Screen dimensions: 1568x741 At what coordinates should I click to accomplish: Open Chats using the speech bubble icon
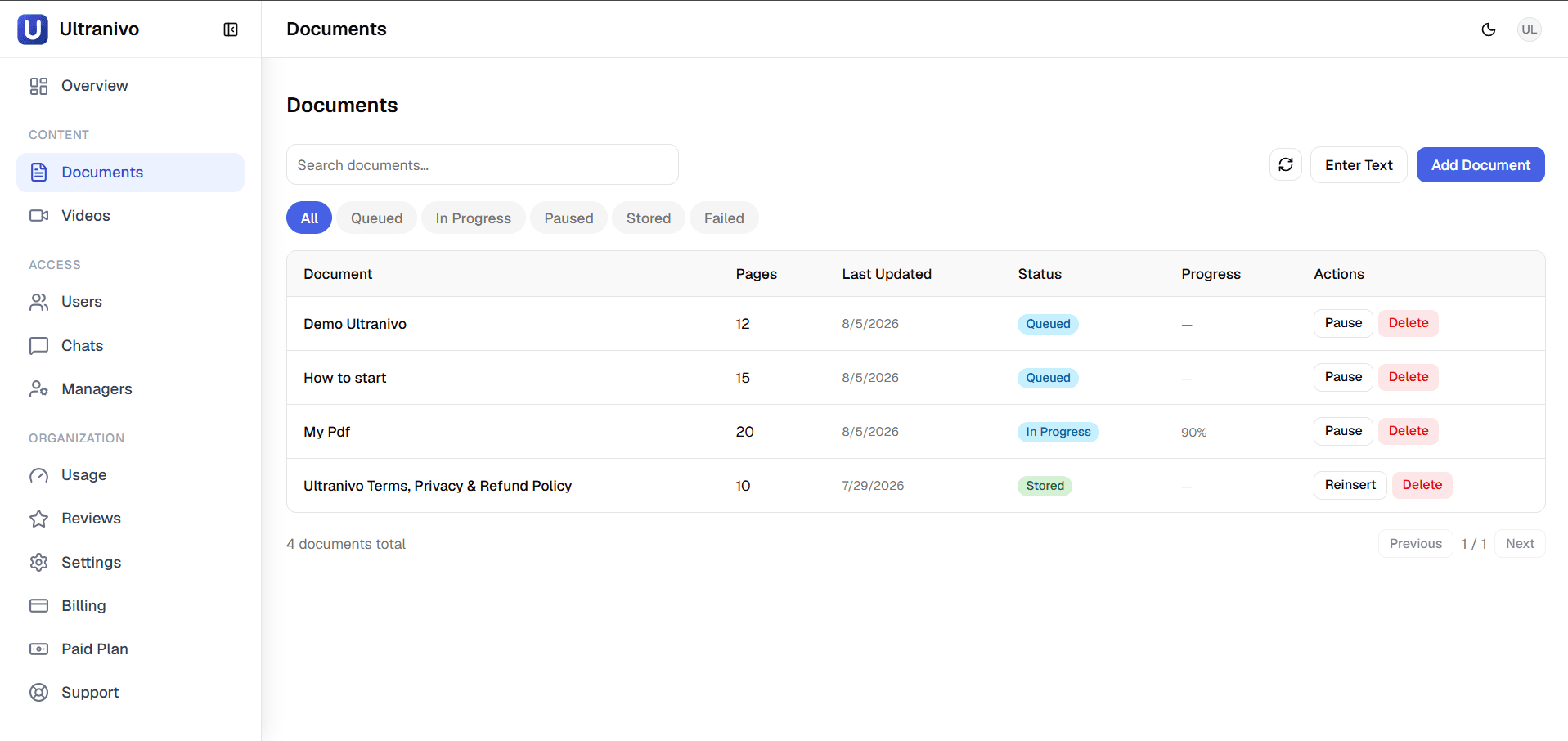pyautogui.click(x=38, y=346)
